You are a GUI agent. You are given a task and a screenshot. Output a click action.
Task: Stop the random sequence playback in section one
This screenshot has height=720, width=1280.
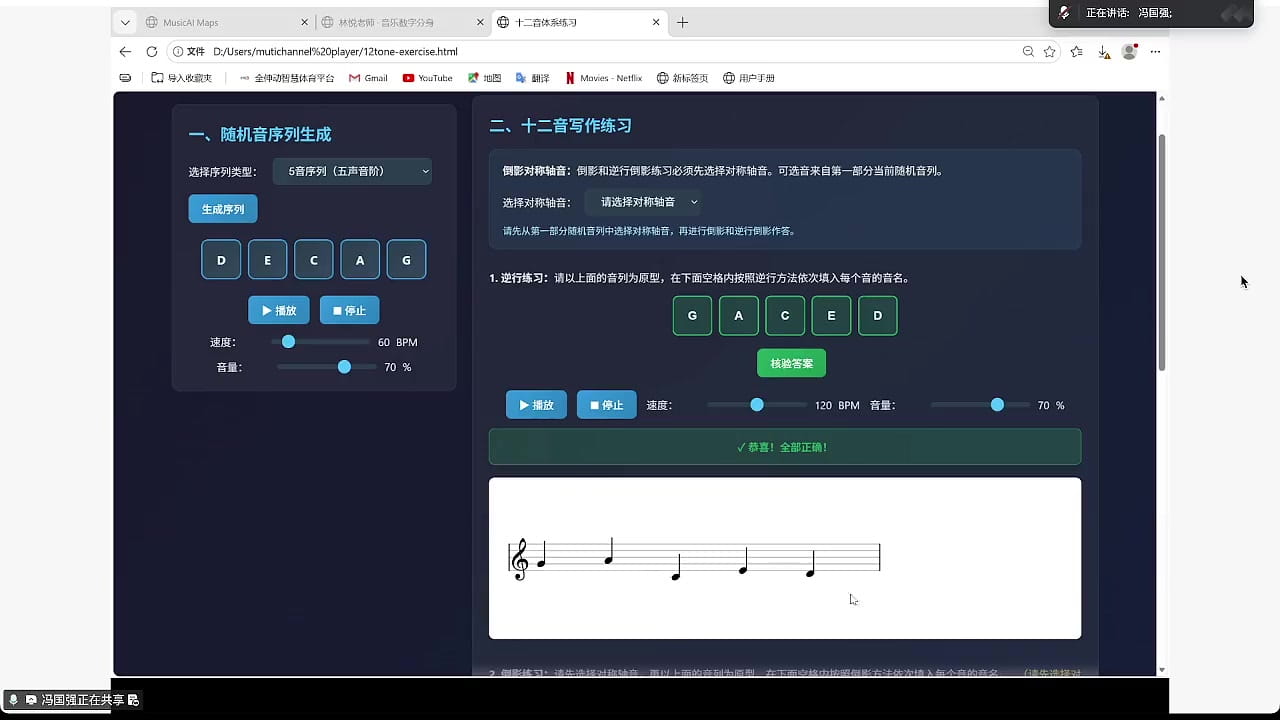(x=349, y=310)
